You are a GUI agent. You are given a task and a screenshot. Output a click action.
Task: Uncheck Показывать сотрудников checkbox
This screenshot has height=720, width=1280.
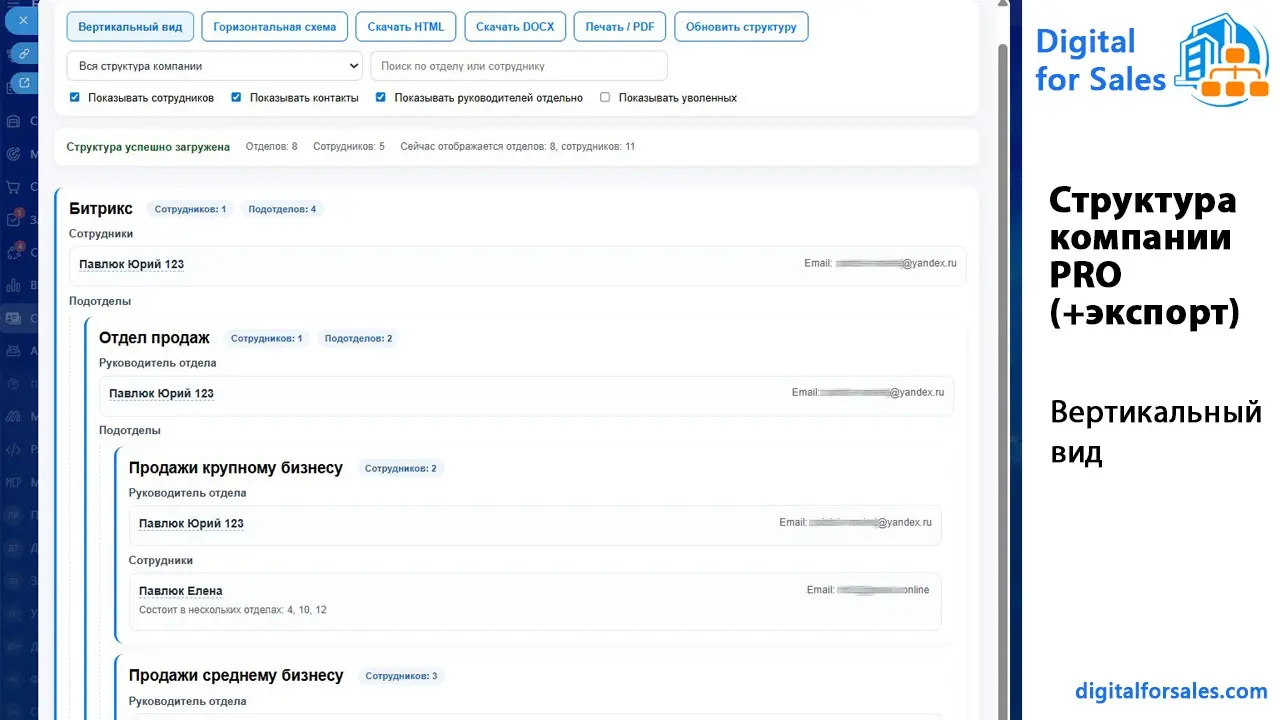click(x=74, y=97)
